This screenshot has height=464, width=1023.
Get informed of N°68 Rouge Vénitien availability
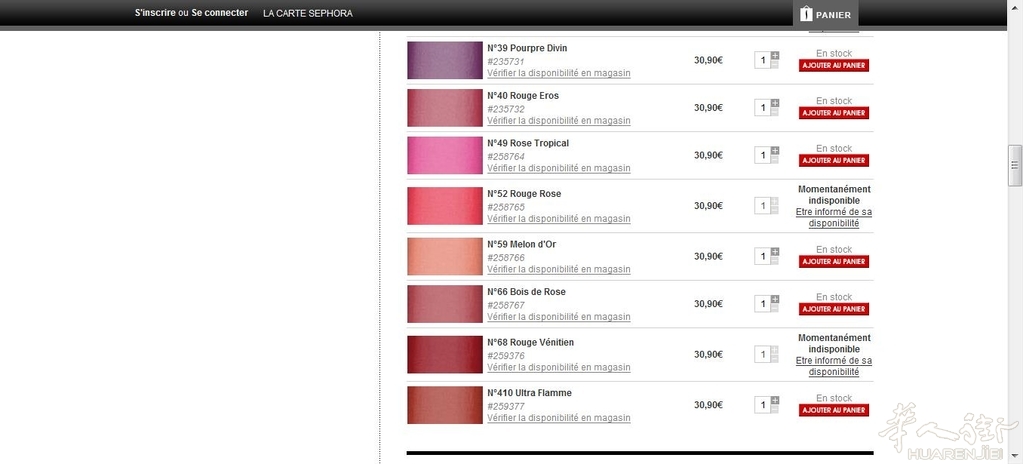click(834, 366)
